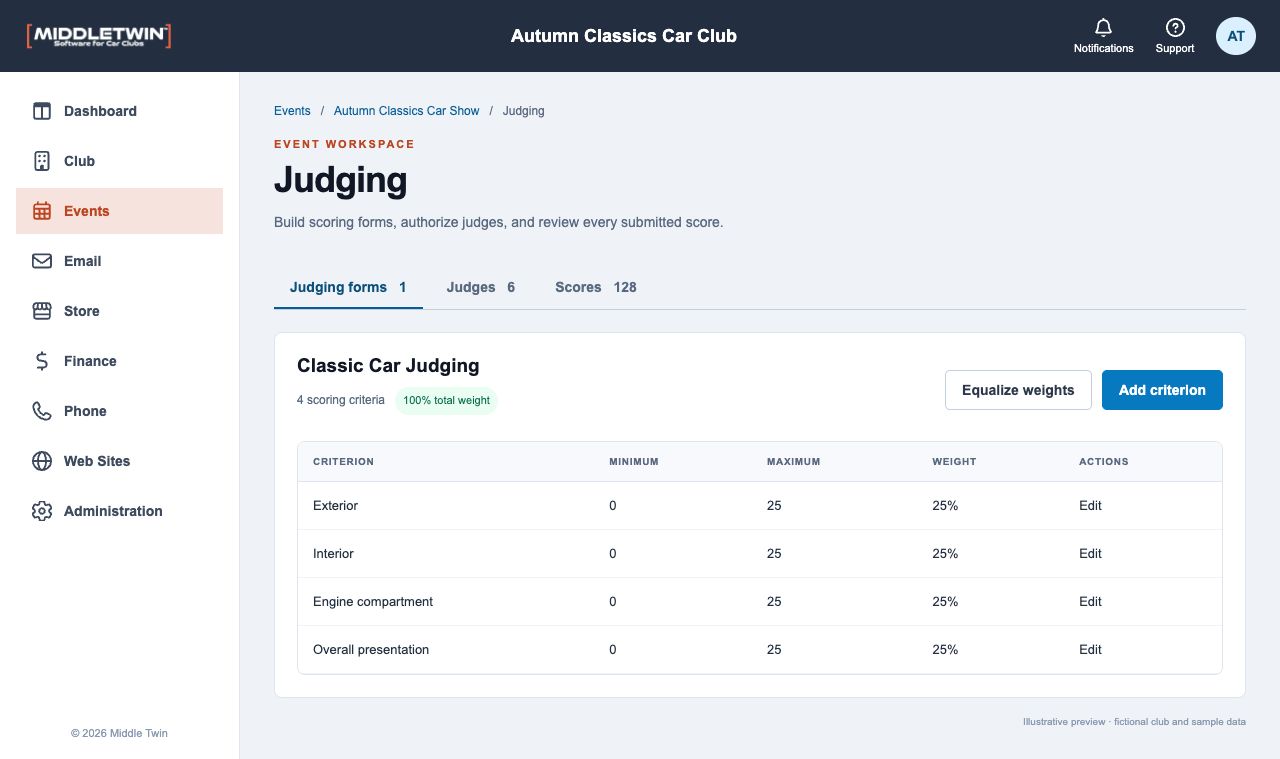This screenshot has width=1280, height=759.
Task: Click the Dashboard sidebar icon
Action: [x=42, y=111]
